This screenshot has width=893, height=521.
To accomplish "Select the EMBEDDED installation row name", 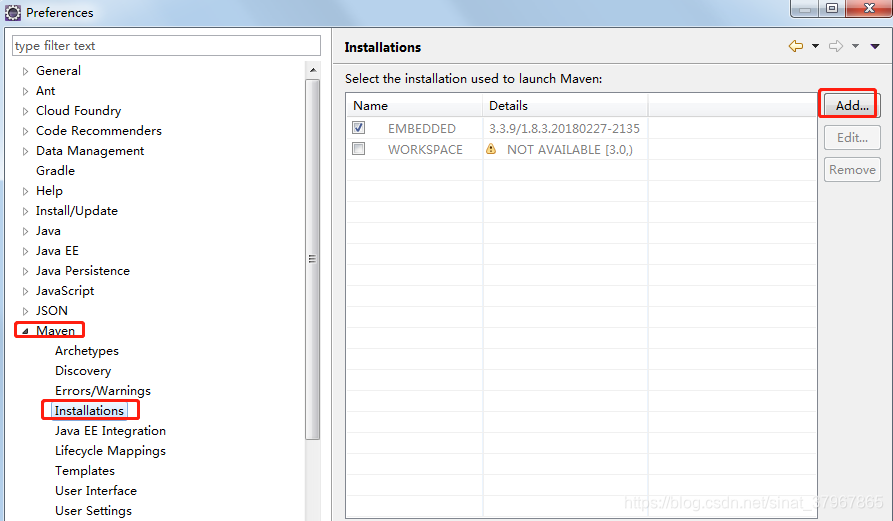I will click(x=421, y=129).
